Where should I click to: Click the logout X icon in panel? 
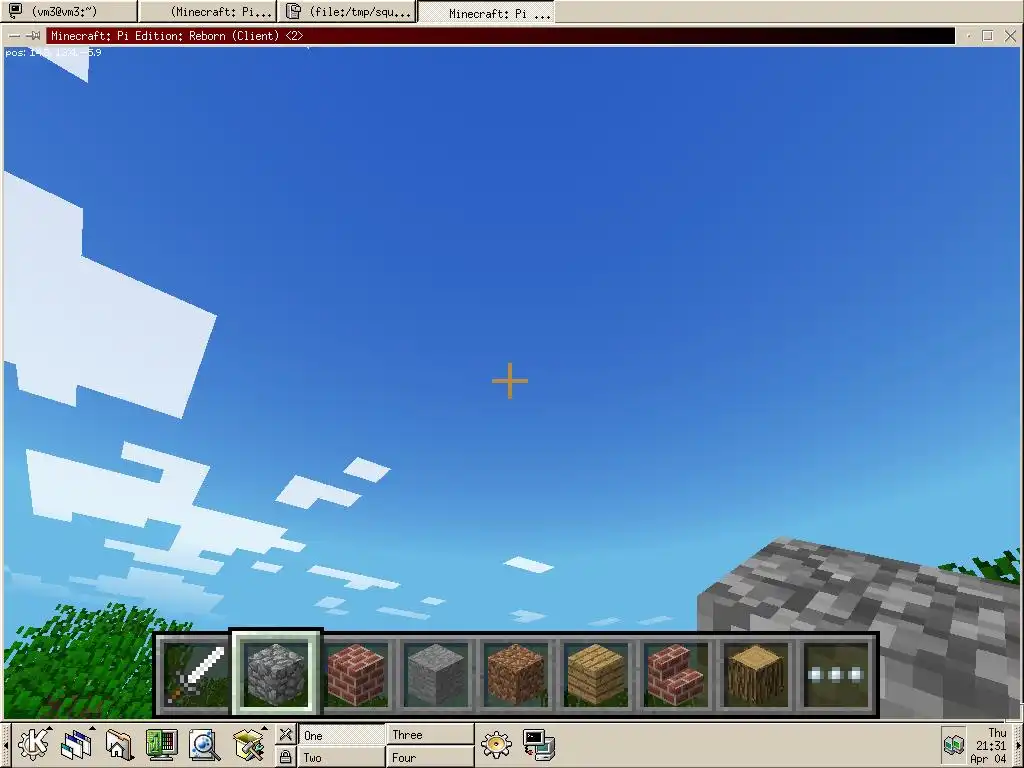pyautogui.click(x=285, y=735)
